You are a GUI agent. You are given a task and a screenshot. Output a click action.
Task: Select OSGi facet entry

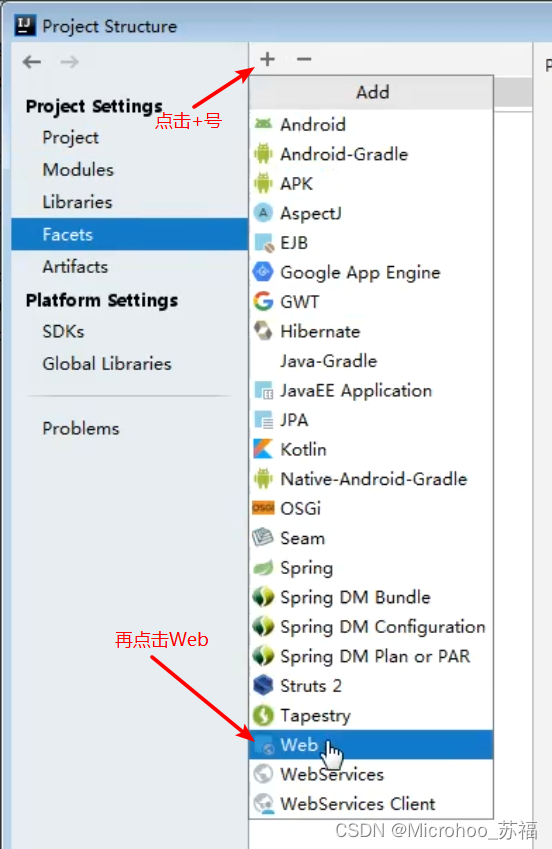pyautogui.click(x=371, y=508)
